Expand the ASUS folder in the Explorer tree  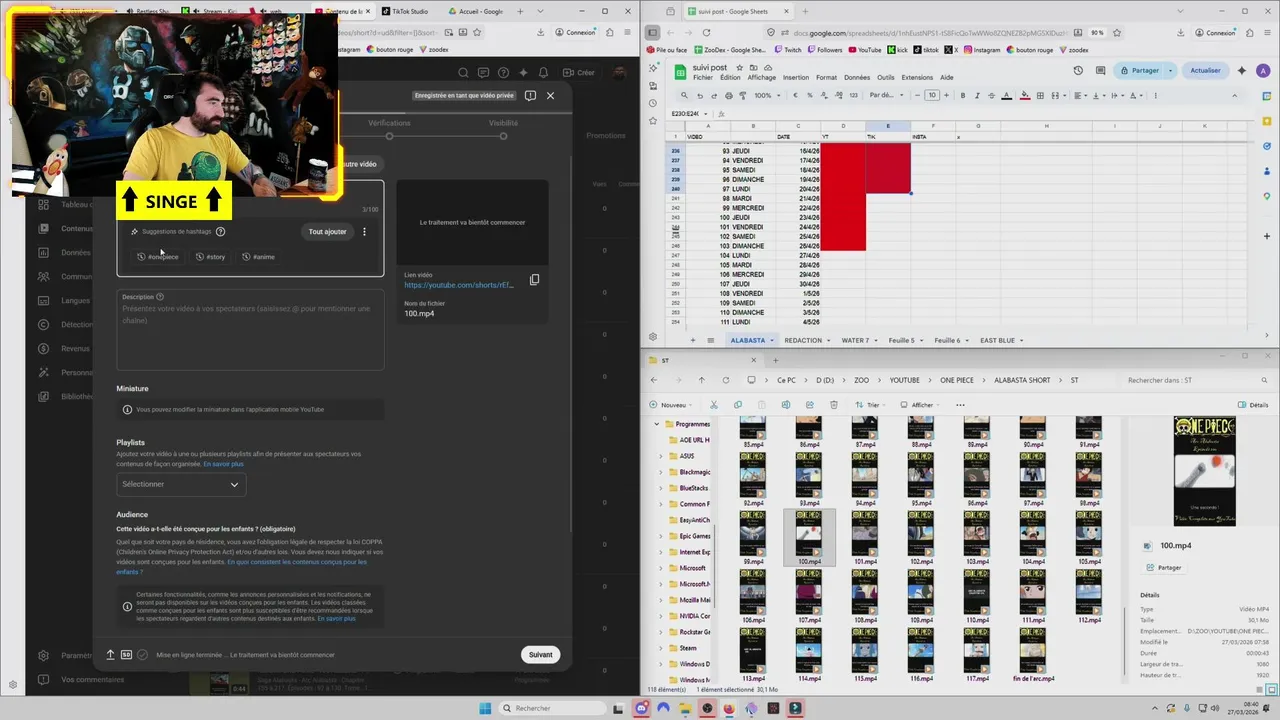(x=661, y=456)
